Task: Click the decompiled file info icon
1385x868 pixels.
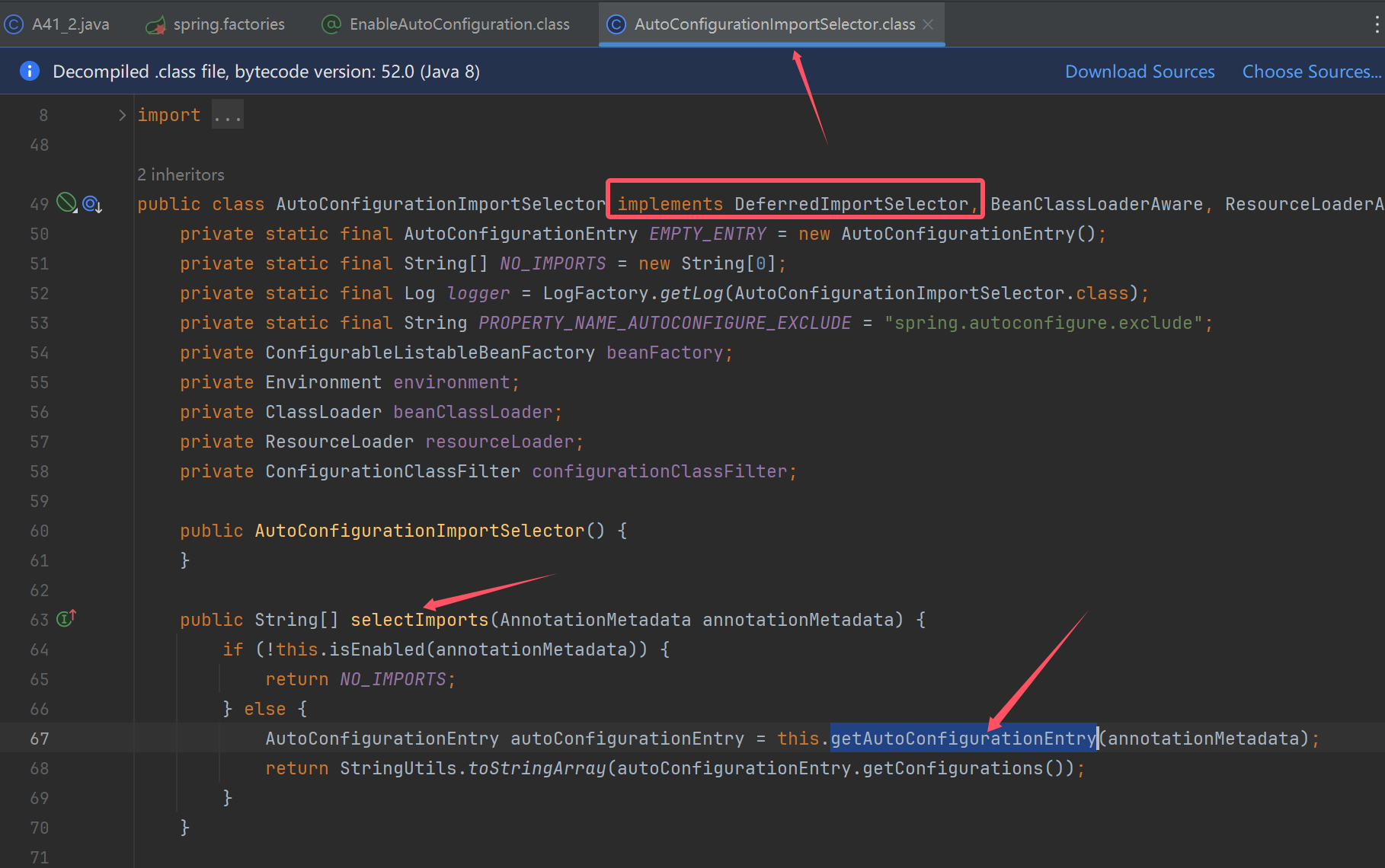Action: [x=29, y=71]
